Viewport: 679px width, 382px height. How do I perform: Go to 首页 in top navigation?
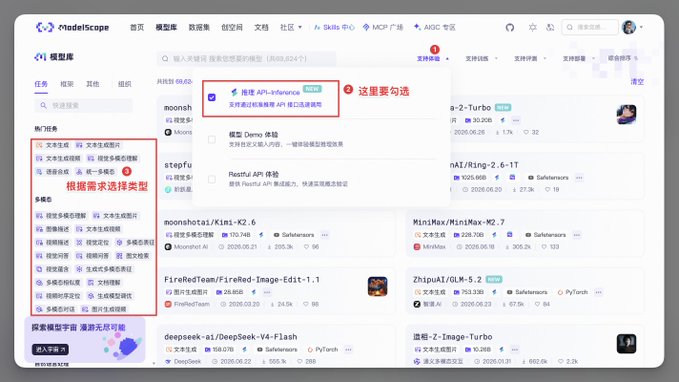[x=137, y=27]
